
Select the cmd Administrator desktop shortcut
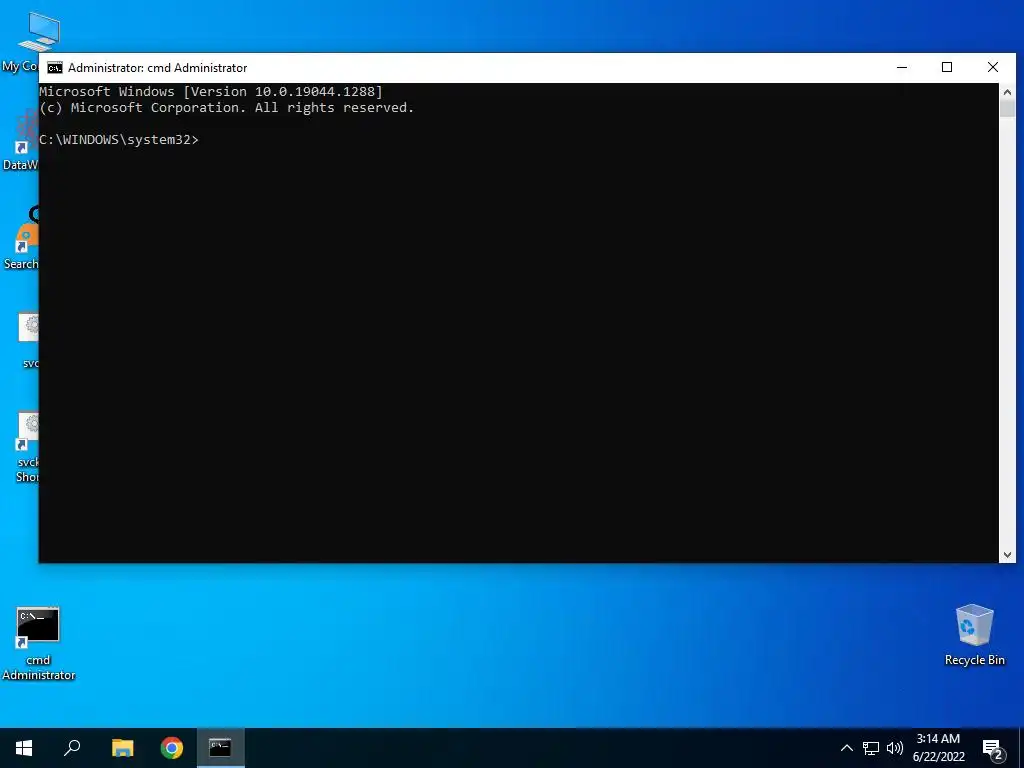click(x=38, y=644)
